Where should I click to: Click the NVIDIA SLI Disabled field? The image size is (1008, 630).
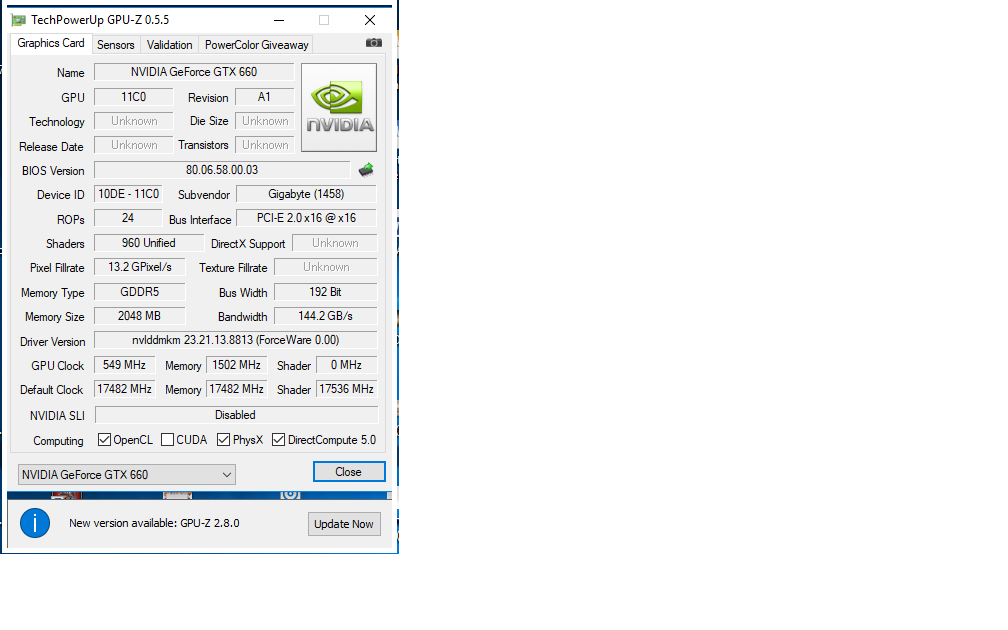pyautogui.click(x=236, y=415)
